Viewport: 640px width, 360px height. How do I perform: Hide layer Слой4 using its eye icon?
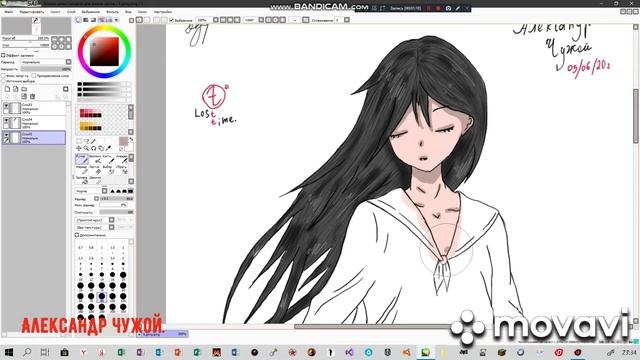click(x=6, y=121)
